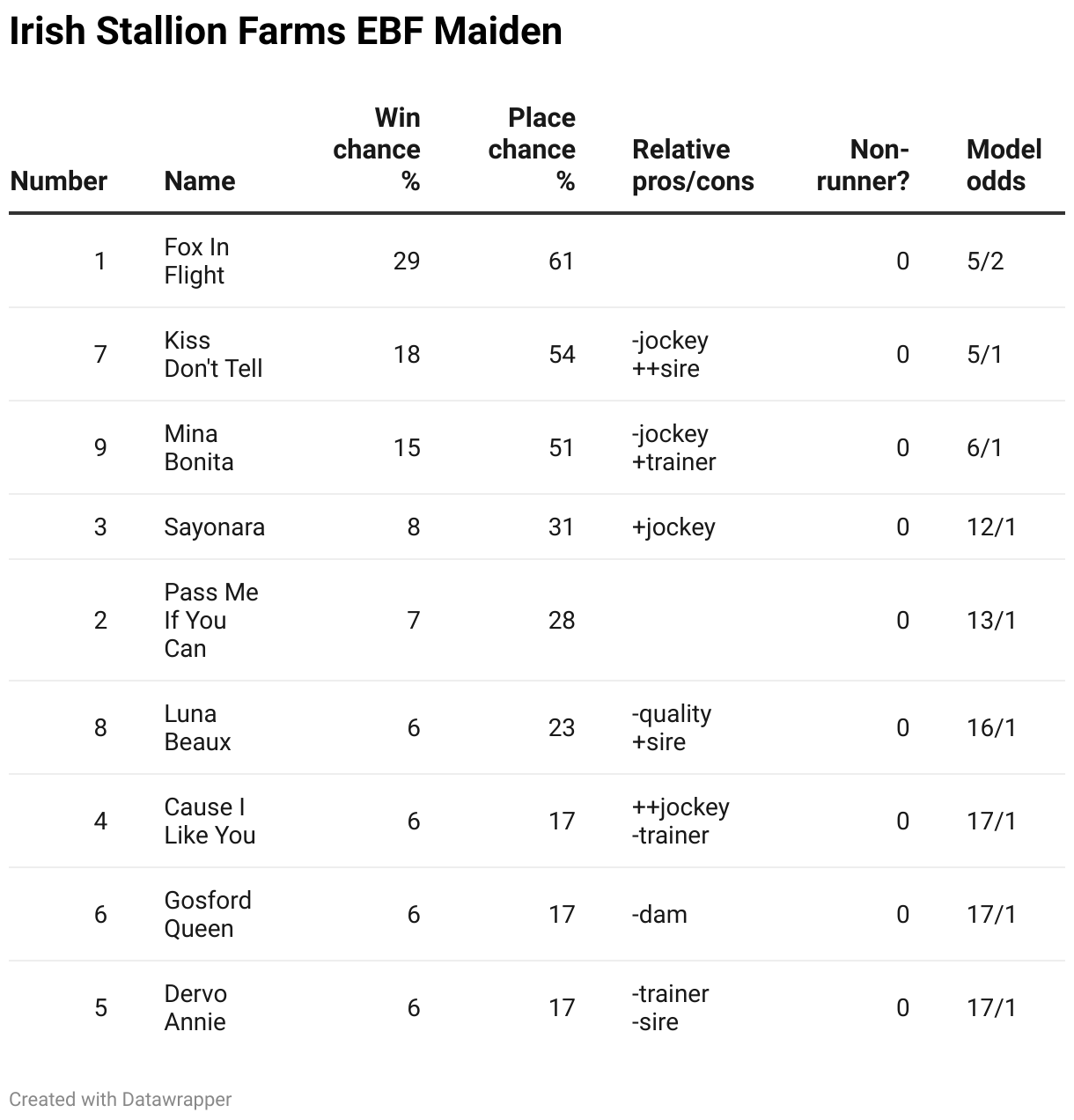
Task: Click the Luna Beaux name cell
Action: pyautogui.click(x=197, y=728)
